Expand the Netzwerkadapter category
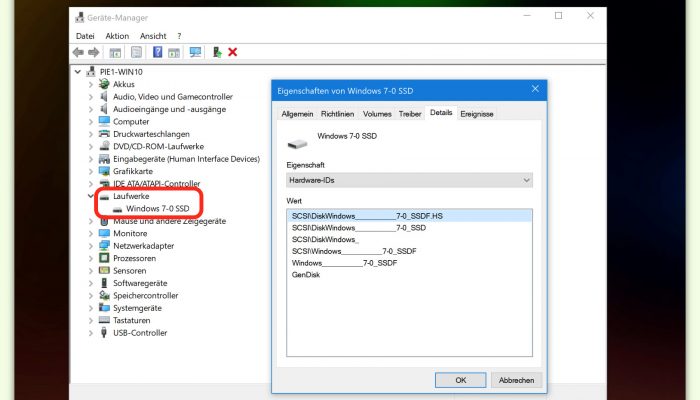Viewport: 700px width, 400px height. [x=91, y=246]
